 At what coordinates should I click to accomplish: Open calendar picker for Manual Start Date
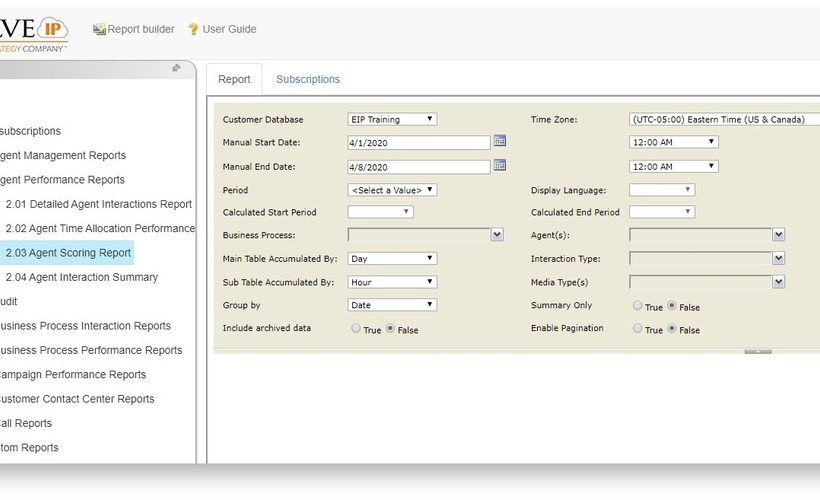click(499, 141)
